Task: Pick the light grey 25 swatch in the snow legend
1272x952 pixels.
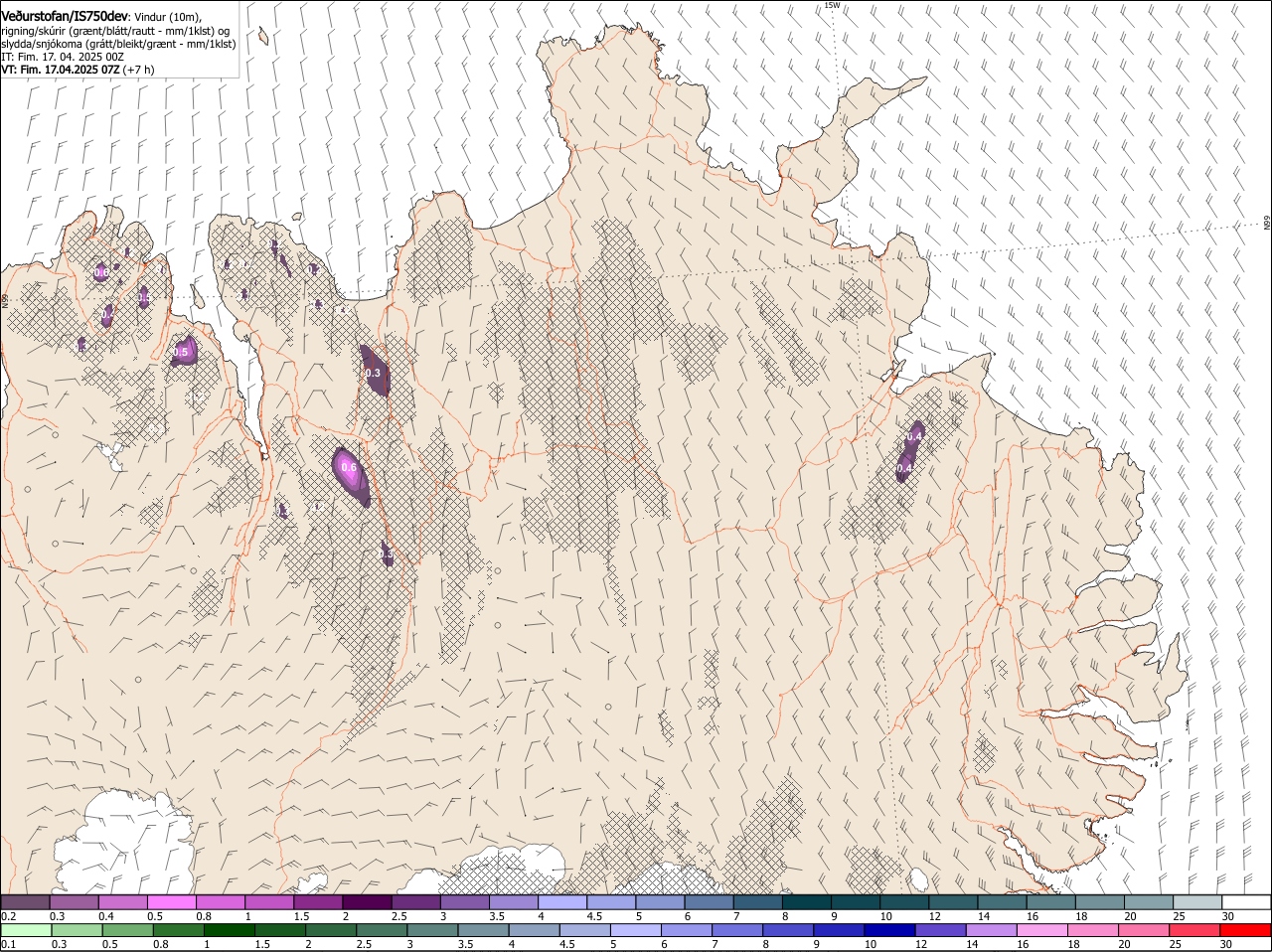Action: pos(1196,902)
